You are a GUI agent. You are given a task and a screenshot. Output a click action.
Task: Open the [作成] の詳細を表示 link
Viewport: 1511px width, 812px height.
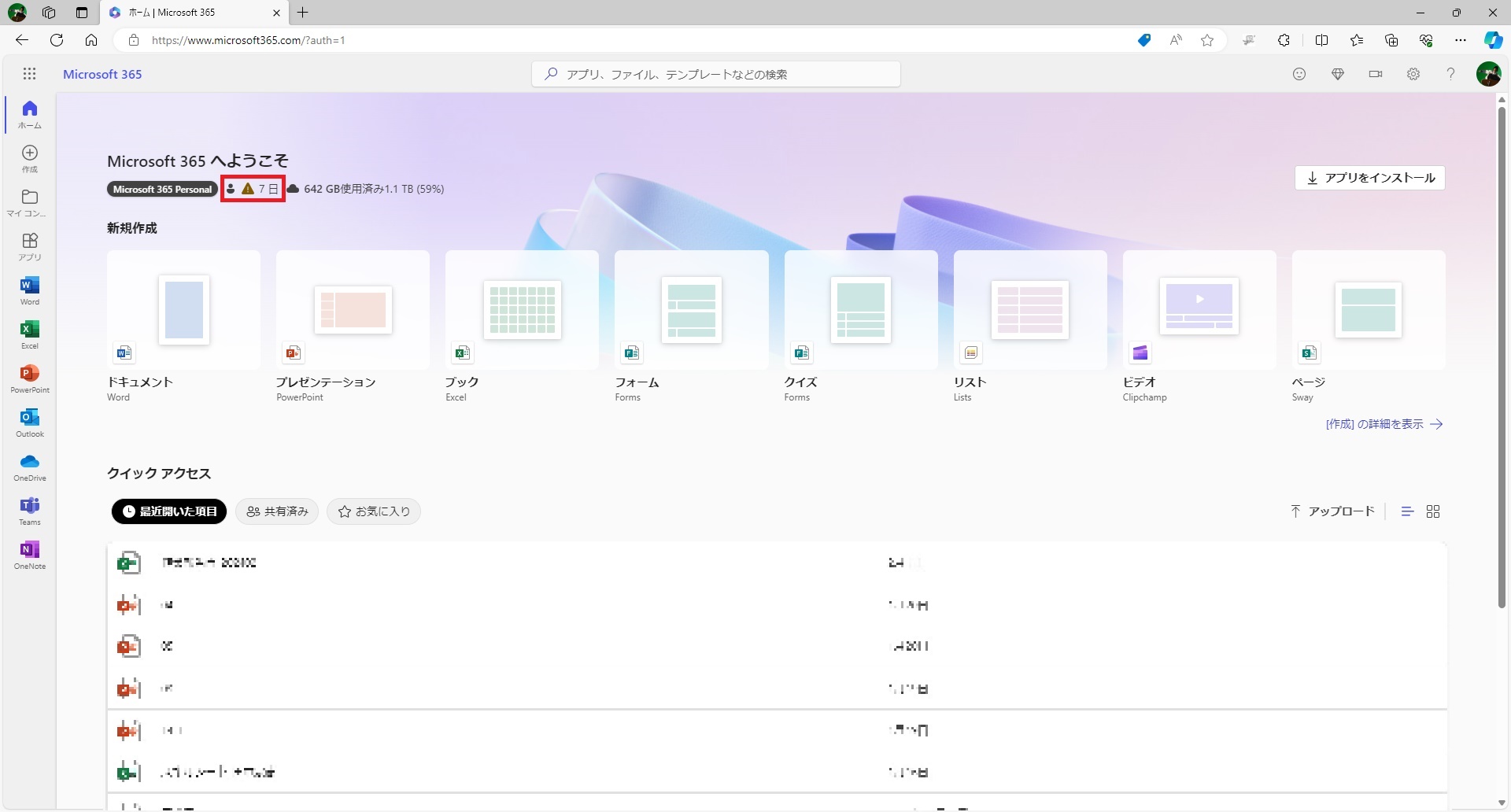point(1384,424)
